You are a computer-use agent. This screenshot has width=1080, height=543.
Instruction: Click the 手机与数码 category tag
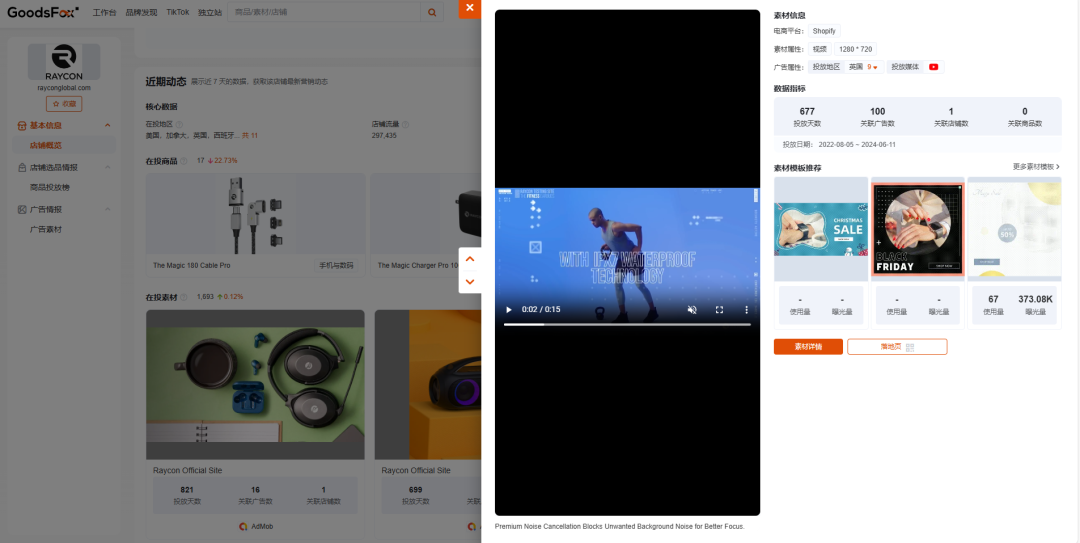point(336,265)
